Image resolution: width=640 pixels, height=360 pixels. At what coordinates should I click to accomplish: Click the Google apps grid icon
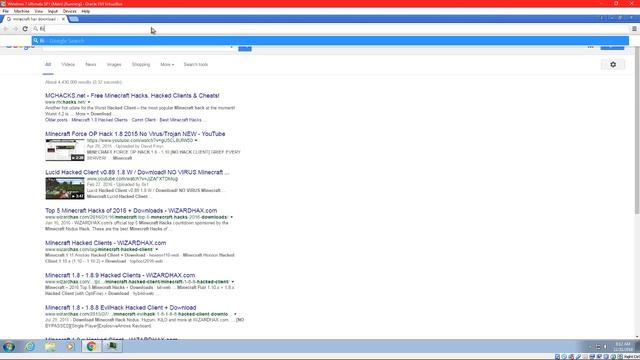(591, 47)
